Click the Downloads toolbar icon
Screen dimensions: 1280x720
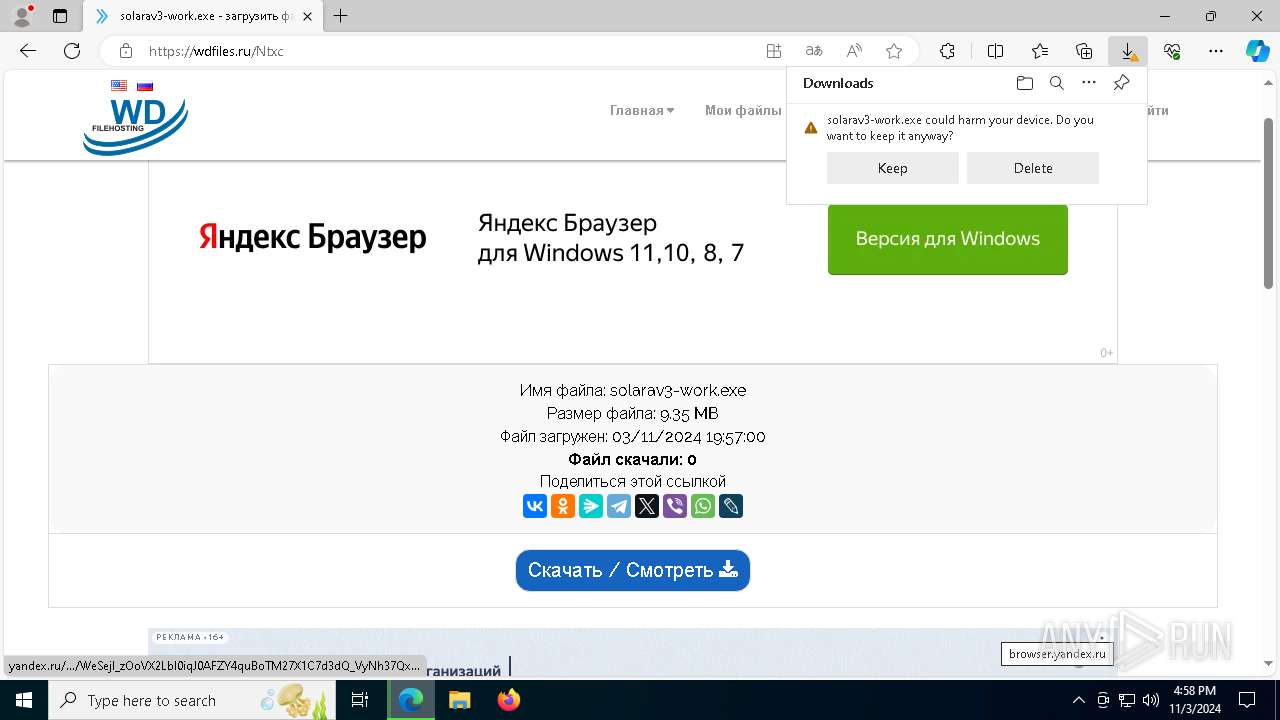[1128, 51]
